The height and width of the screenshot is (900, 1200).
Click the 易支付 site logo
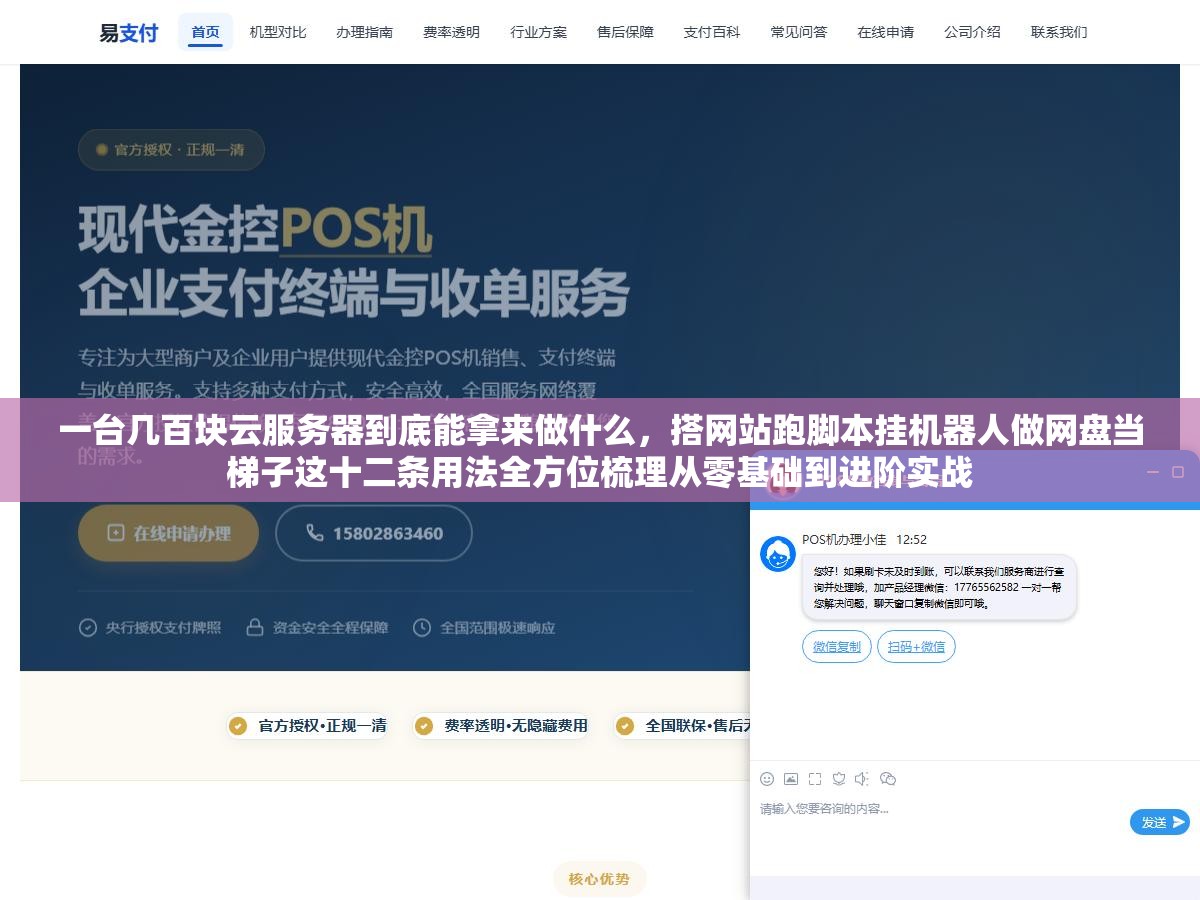(x=128, y=32)
